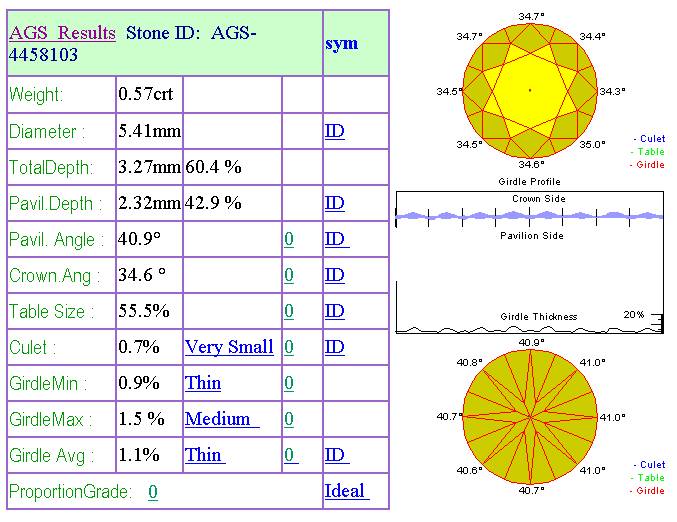Open the ID link in Pavil. Angle row
Viewport: 677px width, 522px height.
pos(337,239)
